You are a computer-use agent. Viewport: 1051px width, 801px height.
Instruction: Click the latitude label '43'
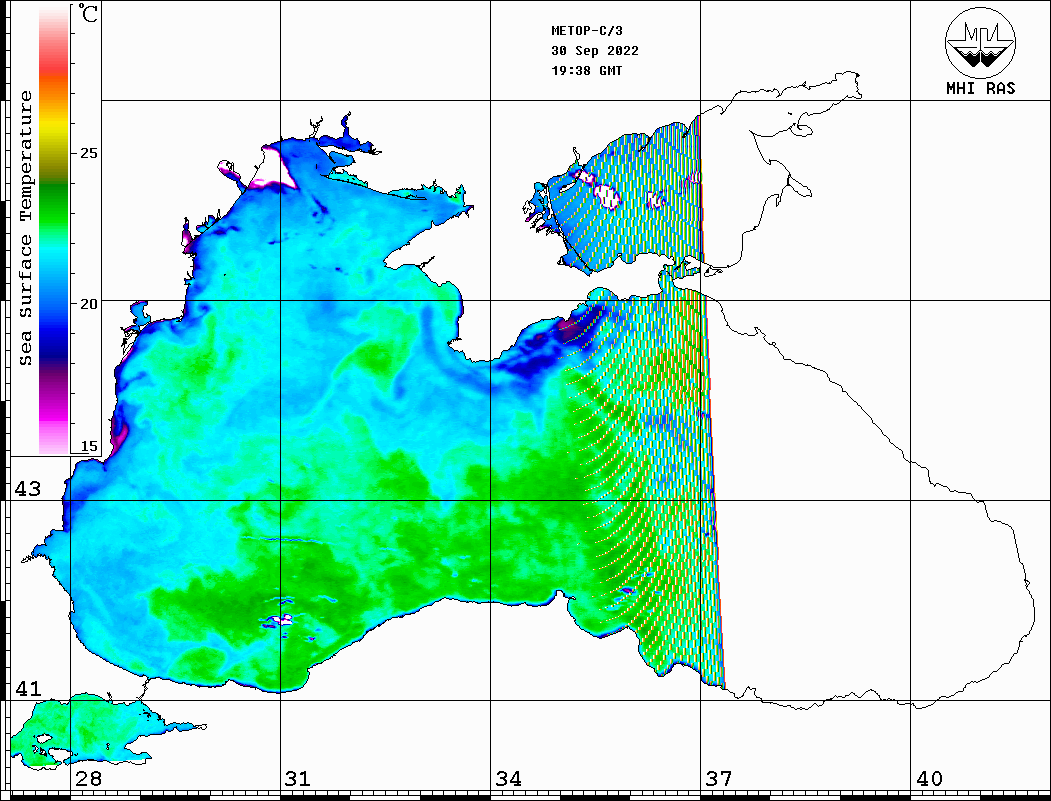click(x=28, y=489)
